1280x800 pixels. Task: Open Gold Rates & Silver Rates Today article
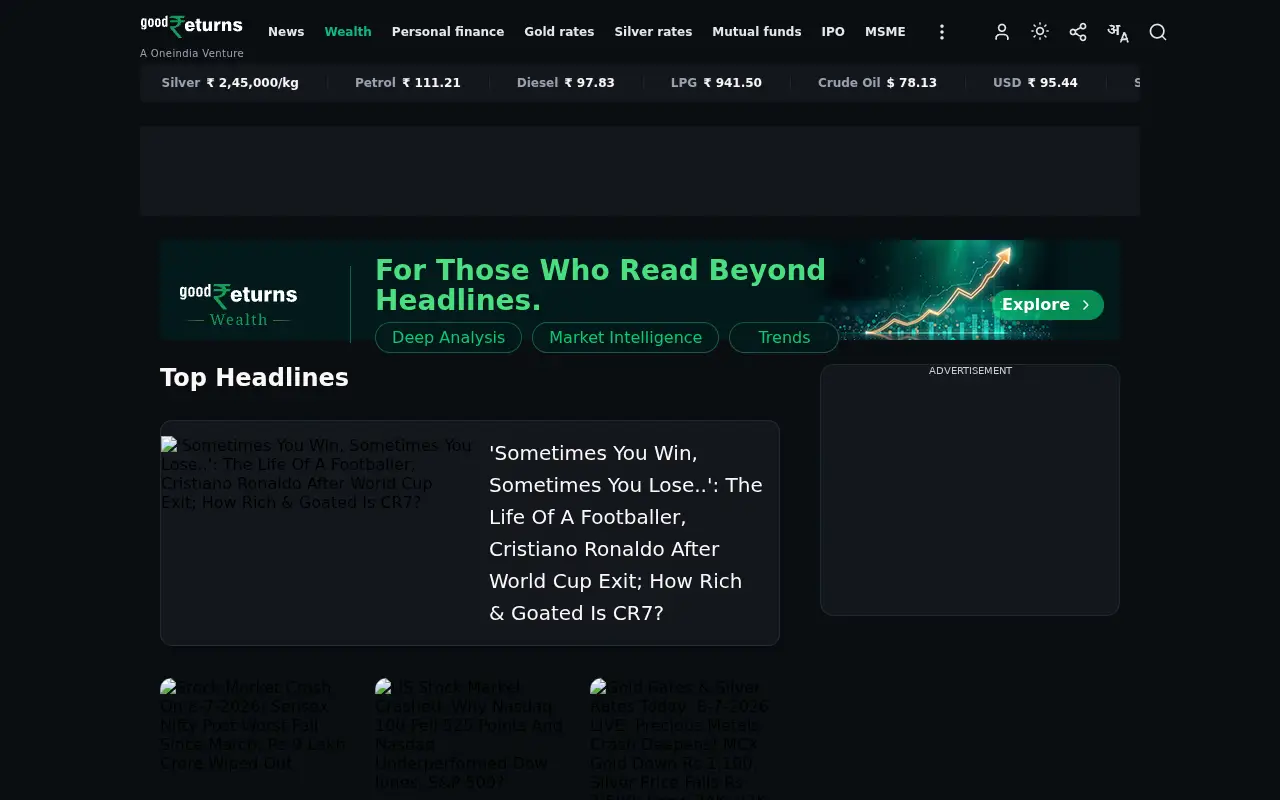[687, 739]
